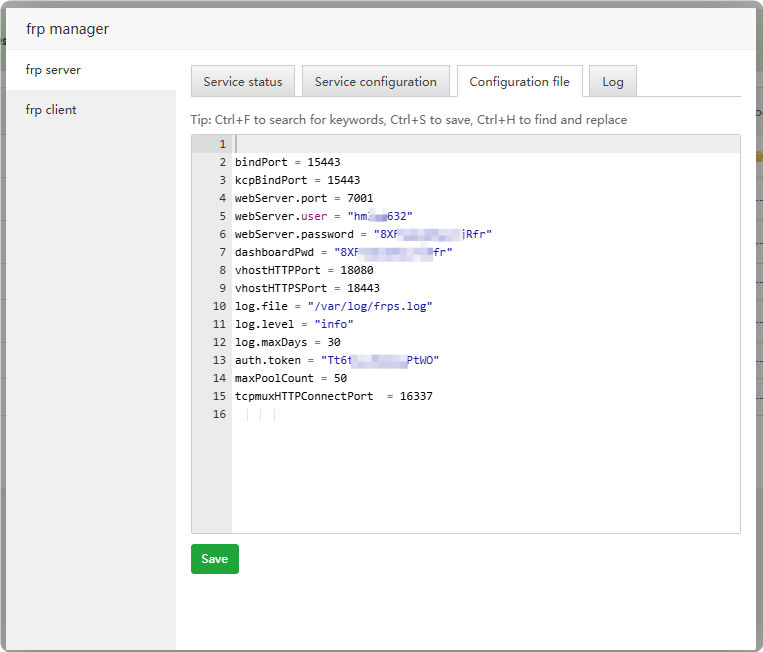Click the green Save button
The image size is (763, 652).
click(x=214, y=559)
